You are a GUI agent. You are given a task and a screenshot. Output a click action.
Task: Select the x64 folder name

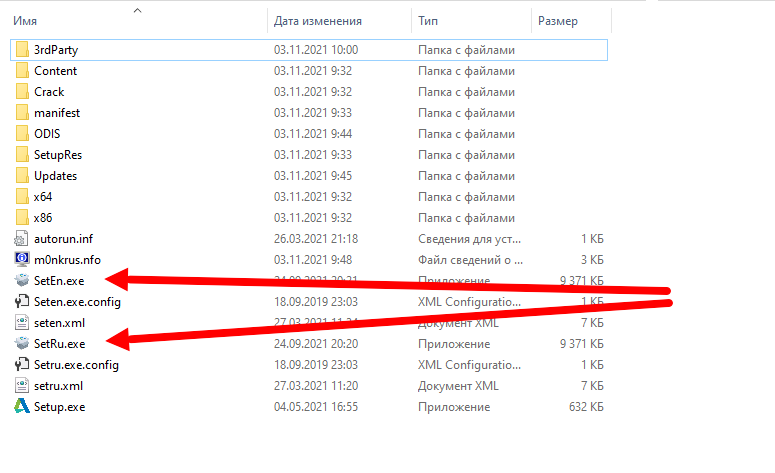43,197
